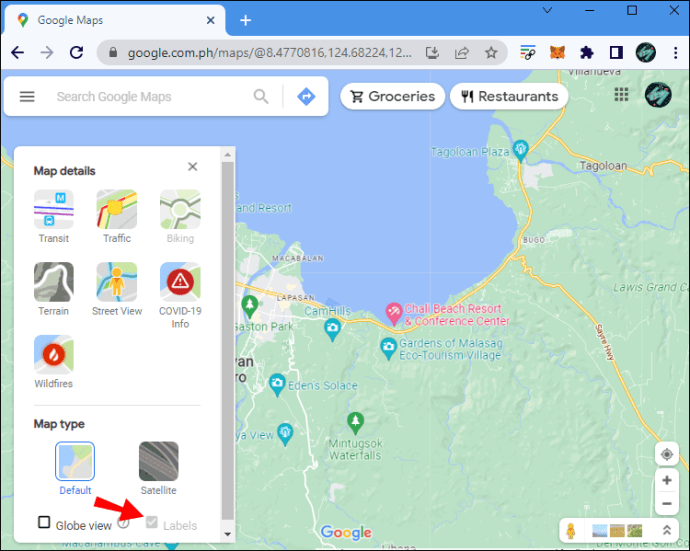Reload the Google Maps page

pos(77,53)
